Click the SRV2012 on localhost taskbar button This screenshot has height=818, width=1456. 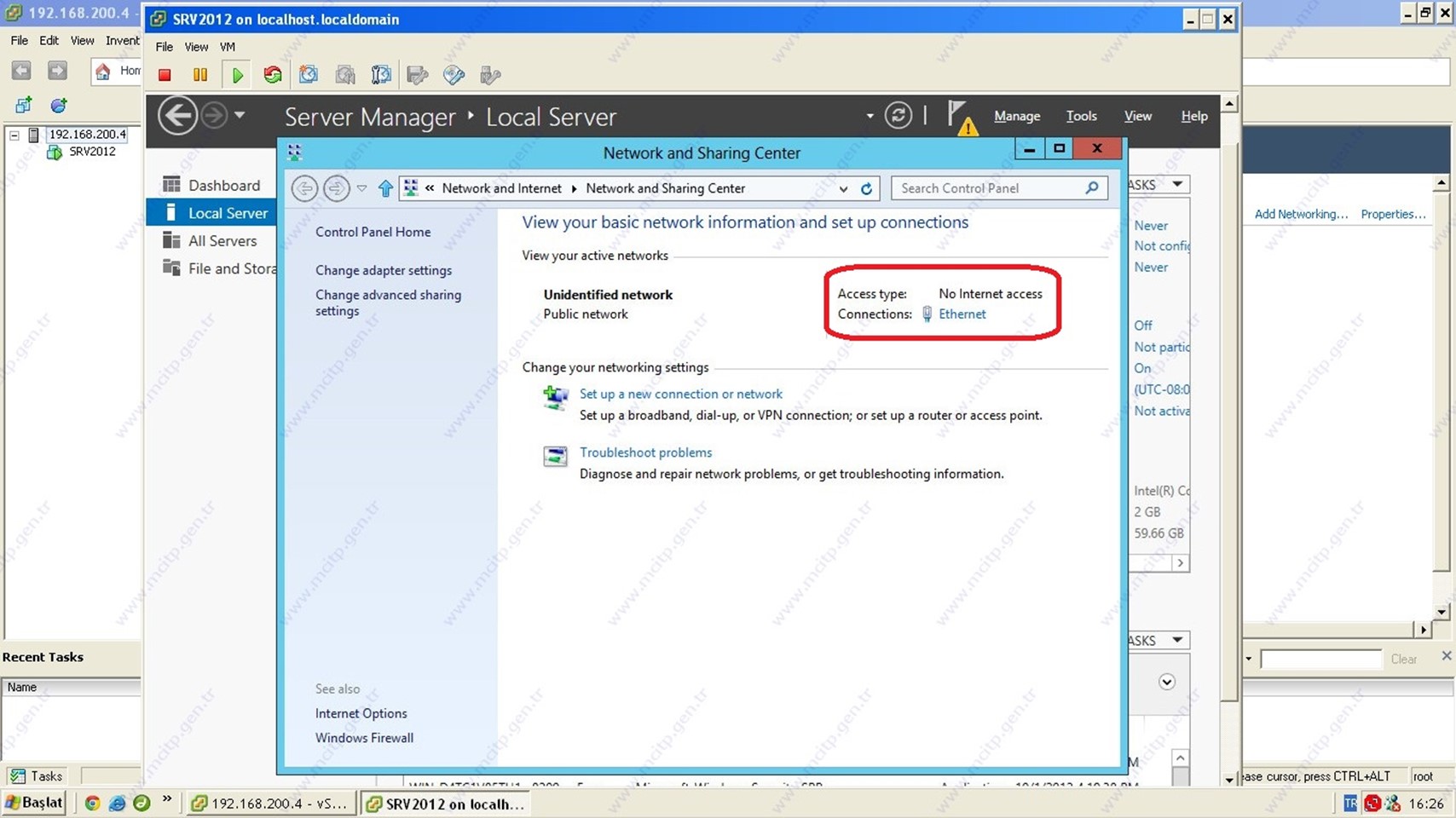coord(445,804)
